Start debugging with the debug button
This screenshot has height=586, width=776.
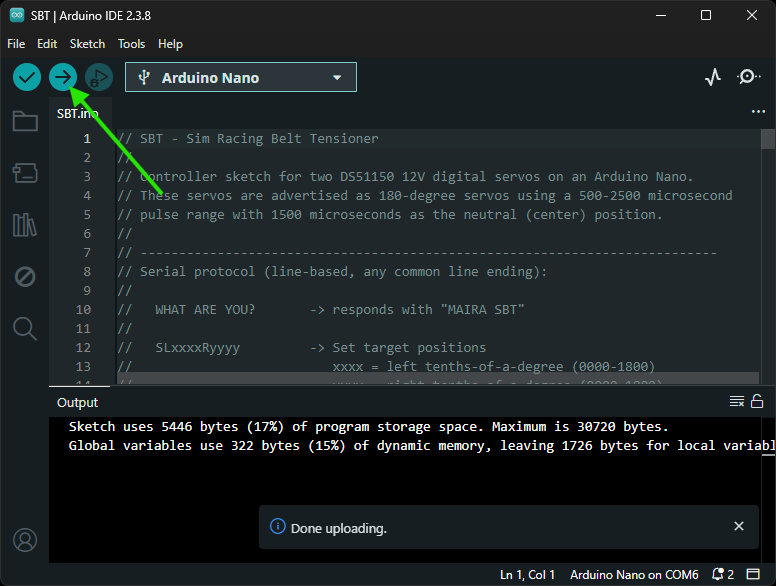coord(99,77)
